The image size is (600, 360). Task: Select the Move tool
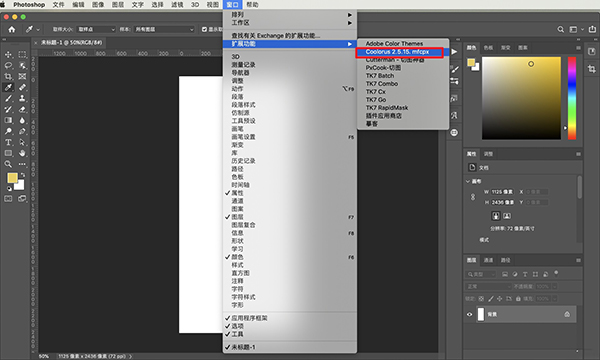pos(8,54)
